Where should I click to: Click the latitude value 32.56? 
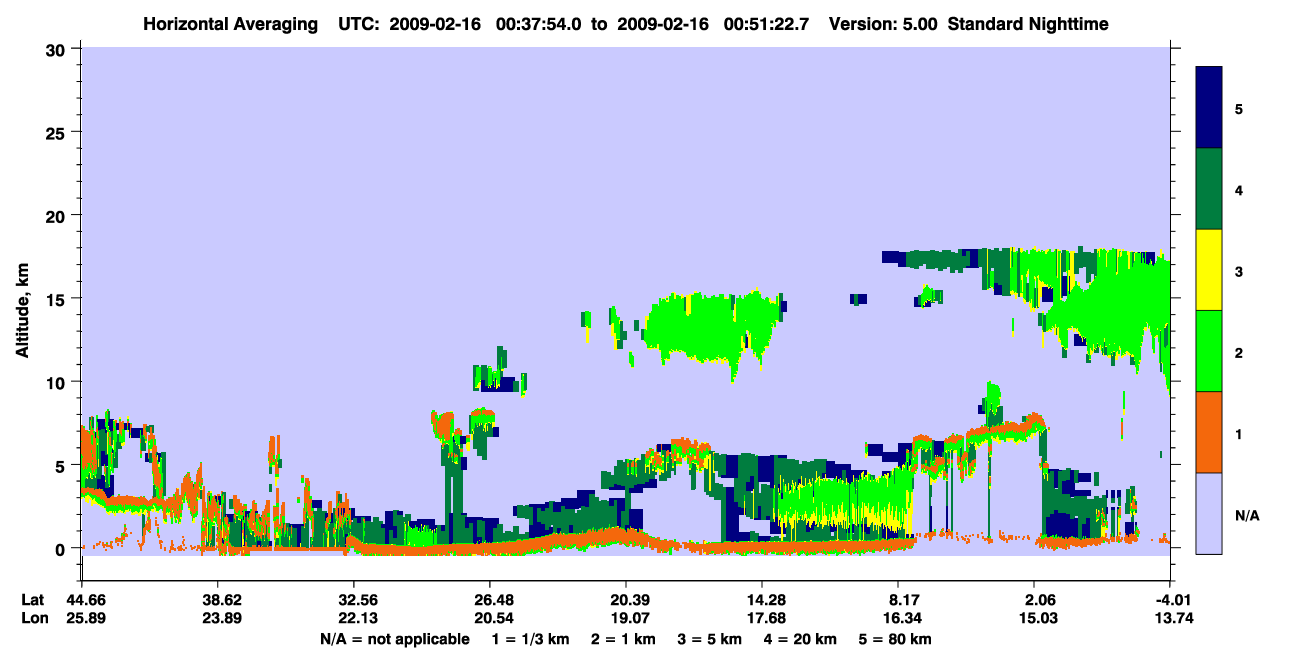[353, 600]
